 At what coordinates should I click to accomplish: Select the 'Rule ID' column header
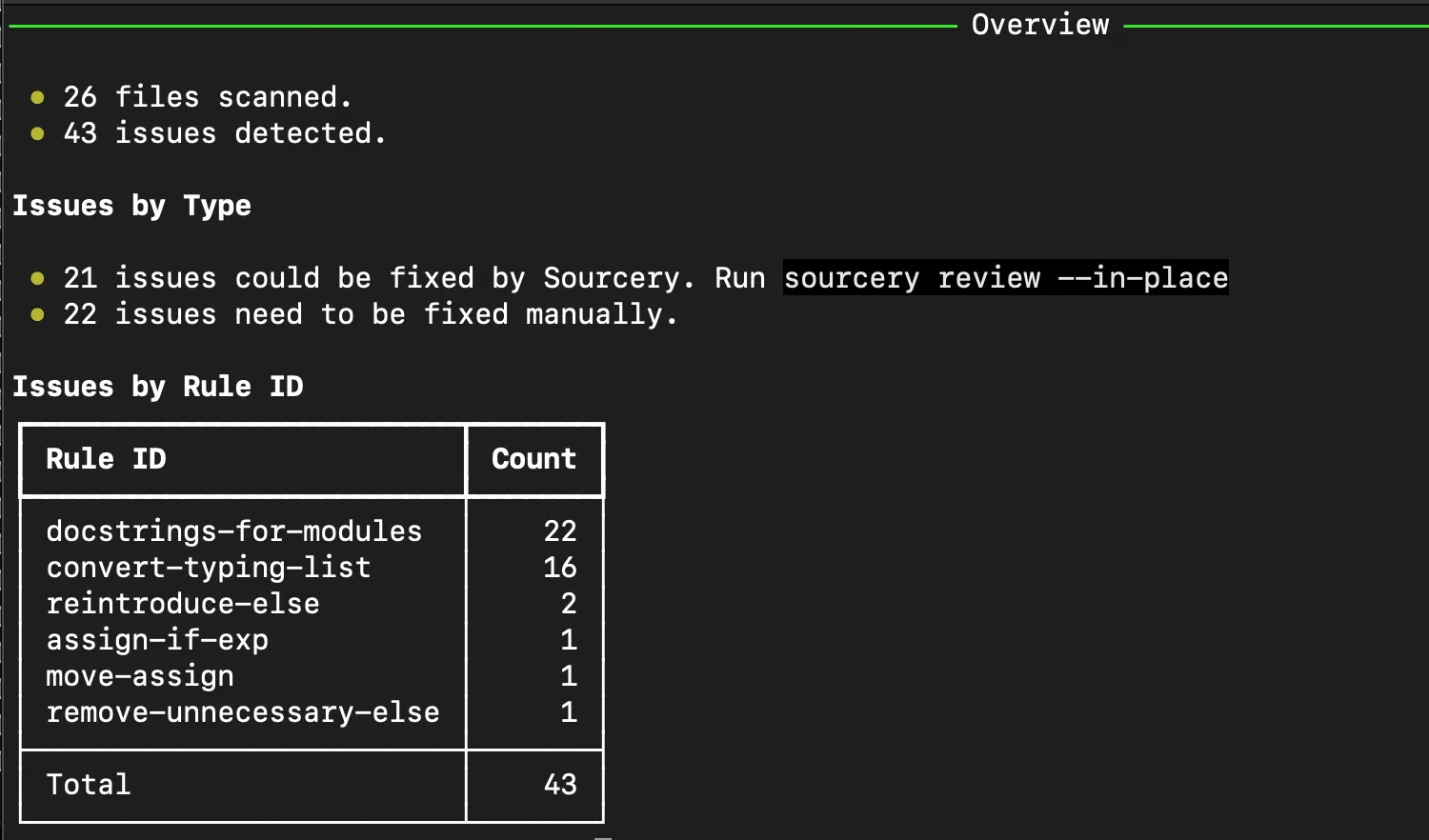pos(107,459)
